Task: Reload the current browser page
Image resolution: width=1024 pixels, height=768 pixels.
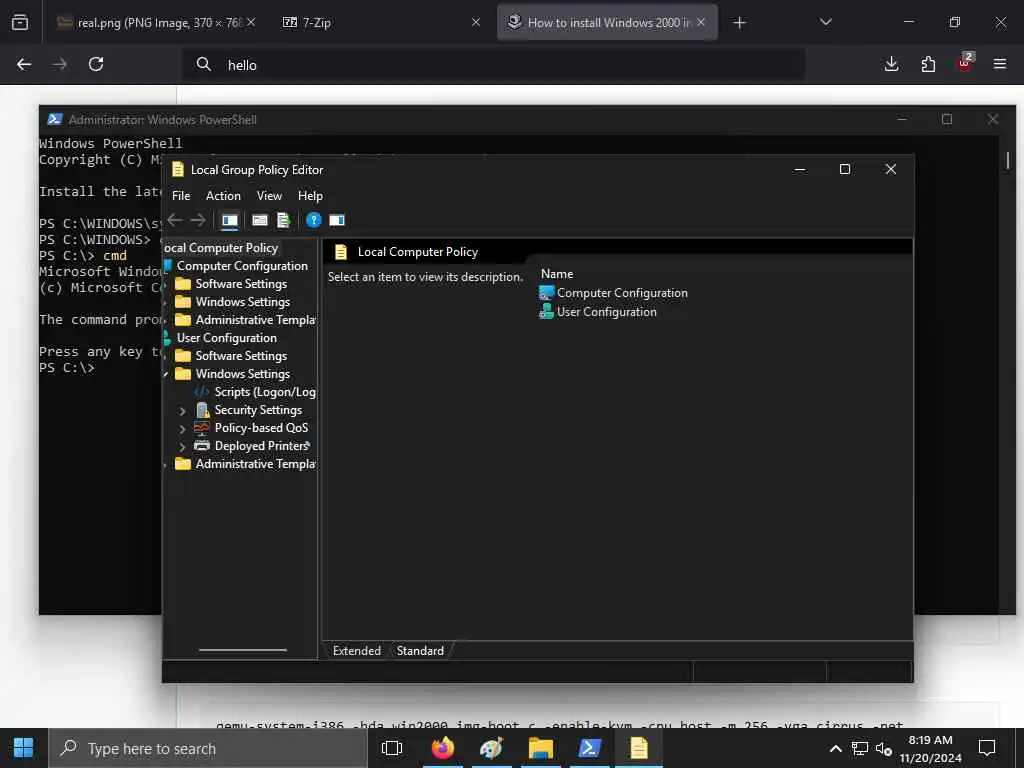Action: pyautogui.click(x=96, y=64)
